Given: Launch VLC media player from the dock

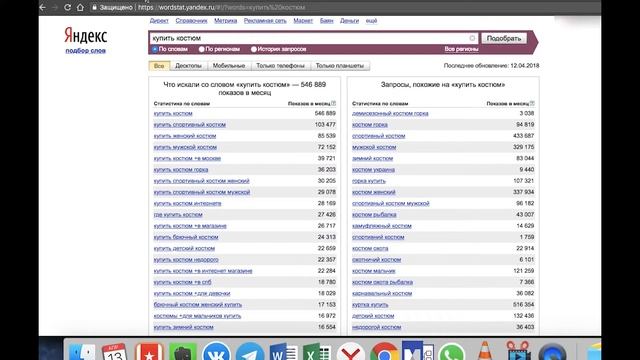Looking at the screenshot, I should tap(484, 351).
